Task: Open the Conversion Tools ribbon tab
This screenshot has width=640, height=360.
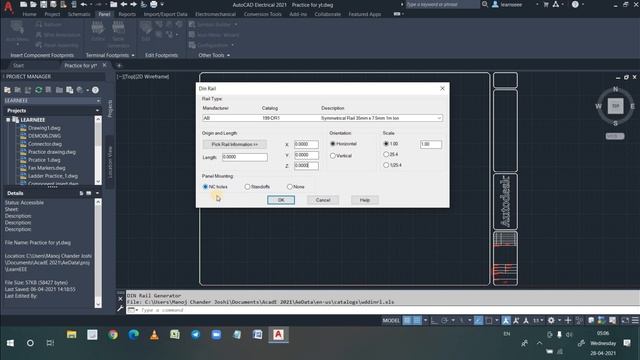Action: [x=262, y=14]
